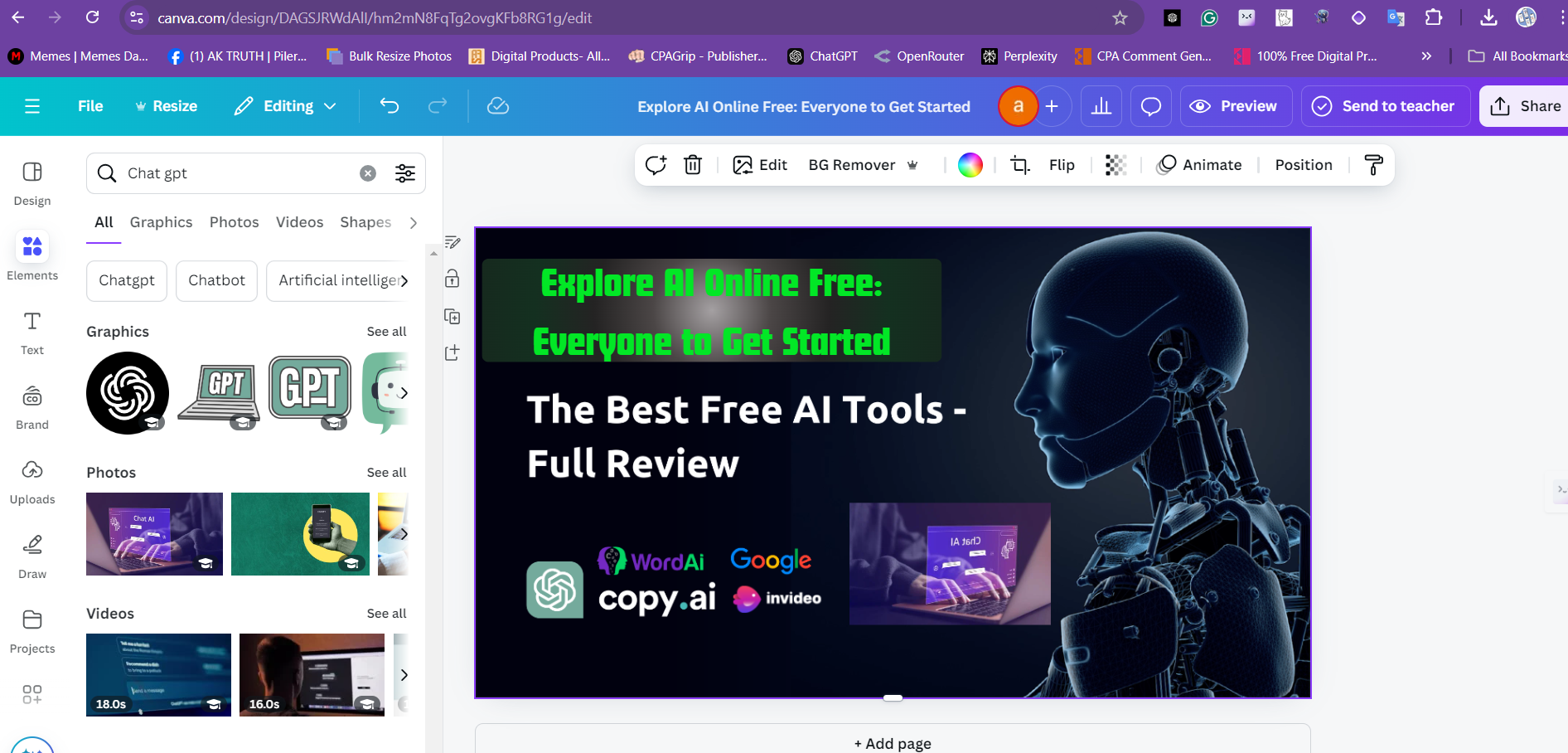Open the Apps grid icon in sidebar
The image size is (1568, 753).
tap(32, 694)
